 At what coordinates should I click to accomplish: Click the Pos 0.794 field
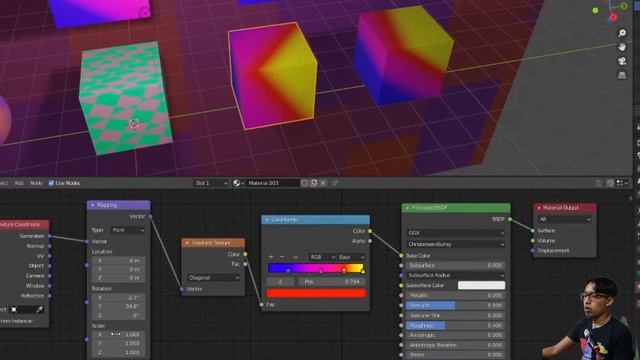point(332,282)
